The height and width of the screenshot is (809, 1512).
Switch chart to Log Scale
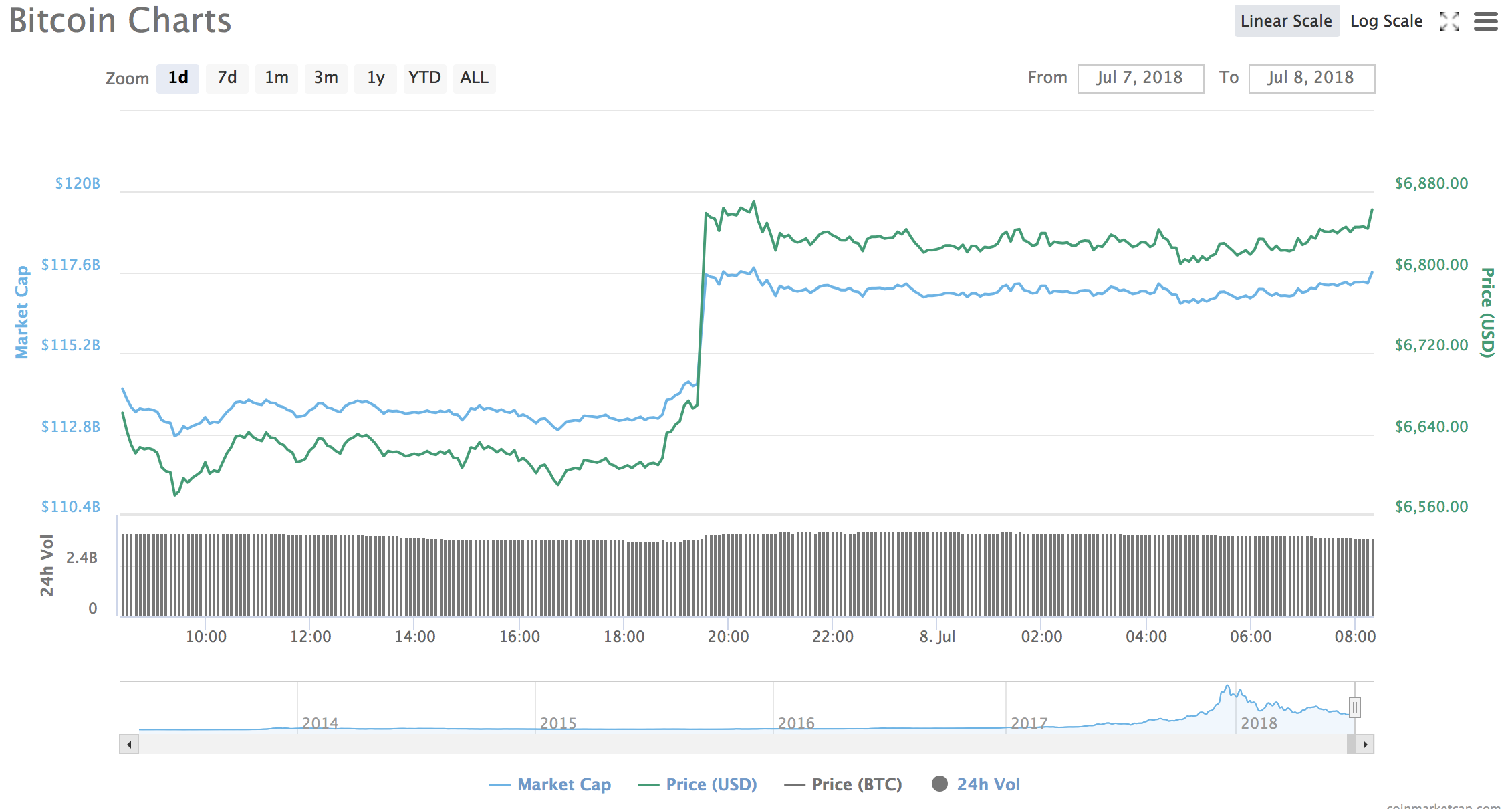tap(1386, 21)
